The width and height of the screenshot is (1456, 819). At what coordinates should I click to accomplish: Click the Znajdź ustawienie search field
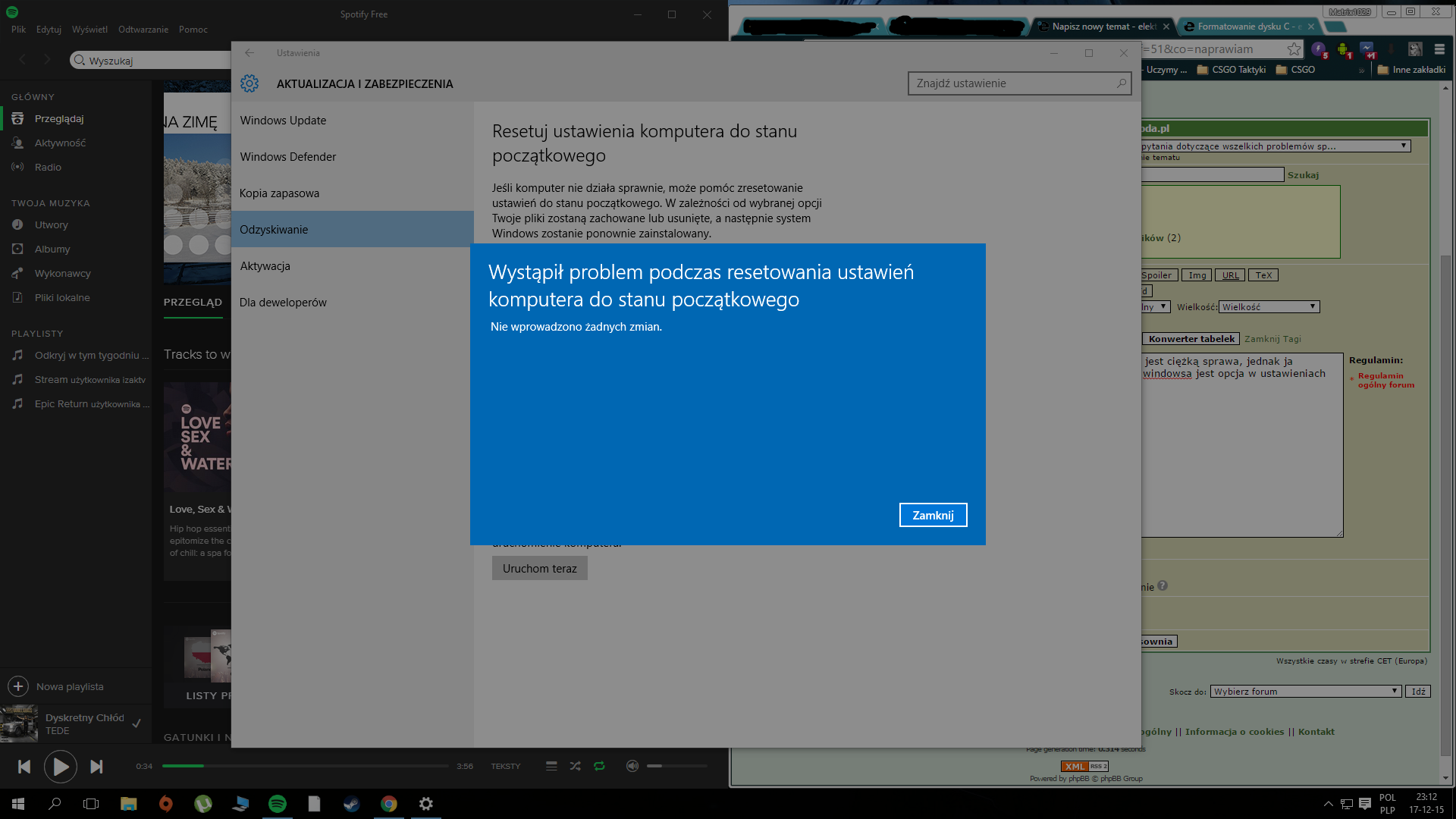tap(1012, 83)
